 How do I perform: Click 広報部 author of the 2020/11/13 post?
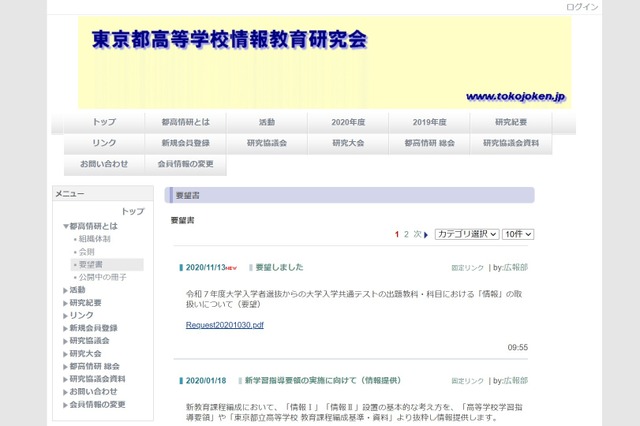[x=516, y=267]
